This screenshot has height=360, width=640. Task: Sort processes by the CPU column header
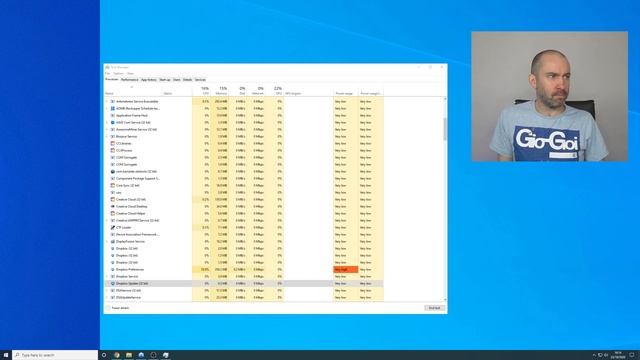202,91
